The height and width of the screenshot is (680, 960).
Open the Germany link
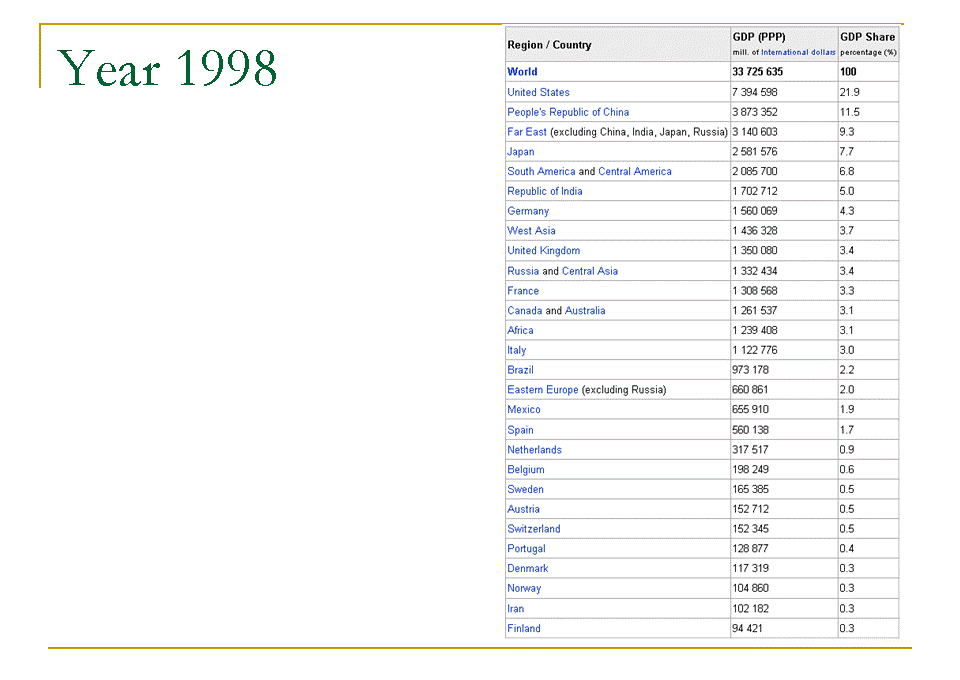[528, 211]
